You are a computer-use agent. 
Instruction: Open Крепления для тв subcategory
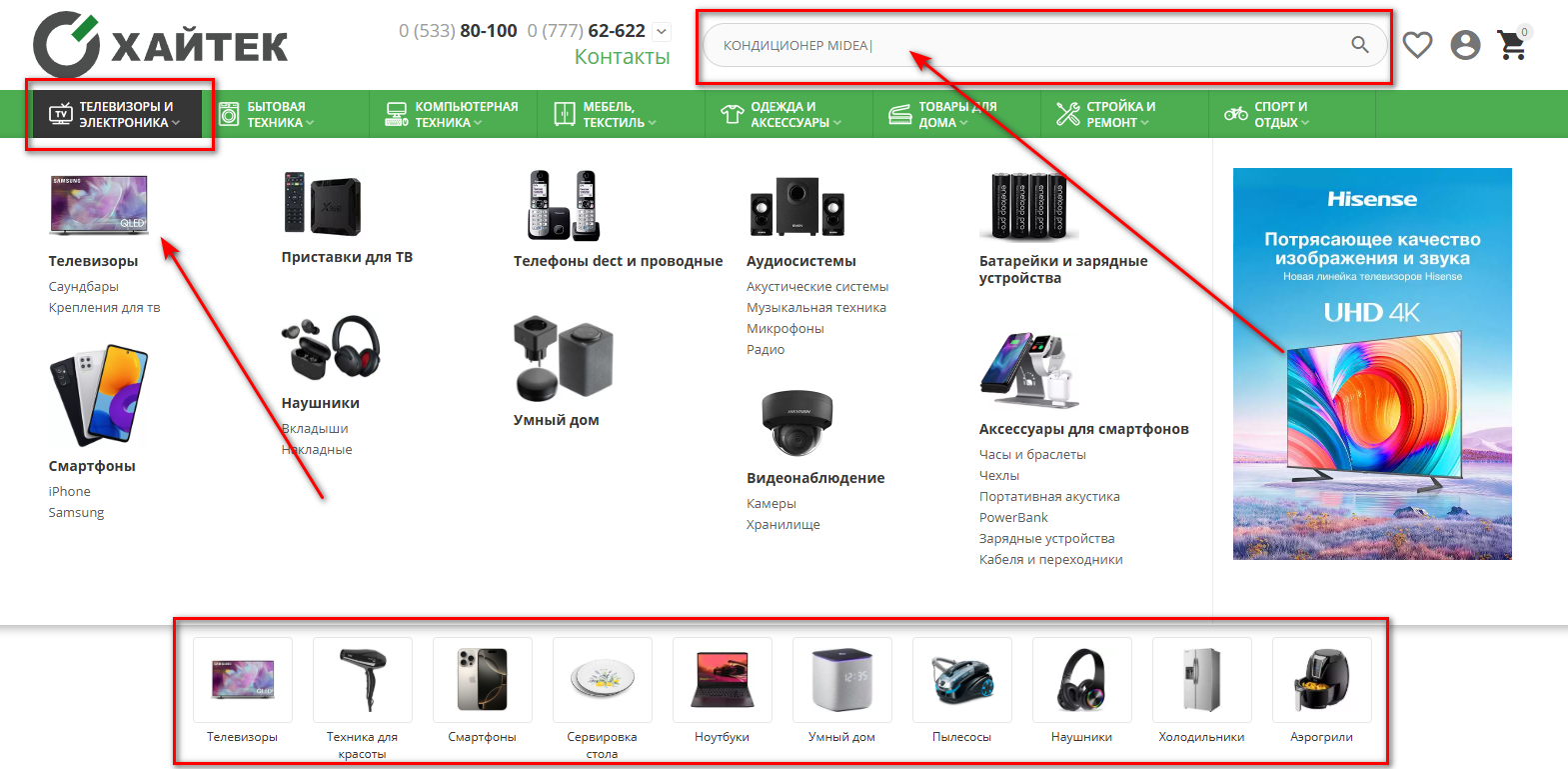point(104,308)
